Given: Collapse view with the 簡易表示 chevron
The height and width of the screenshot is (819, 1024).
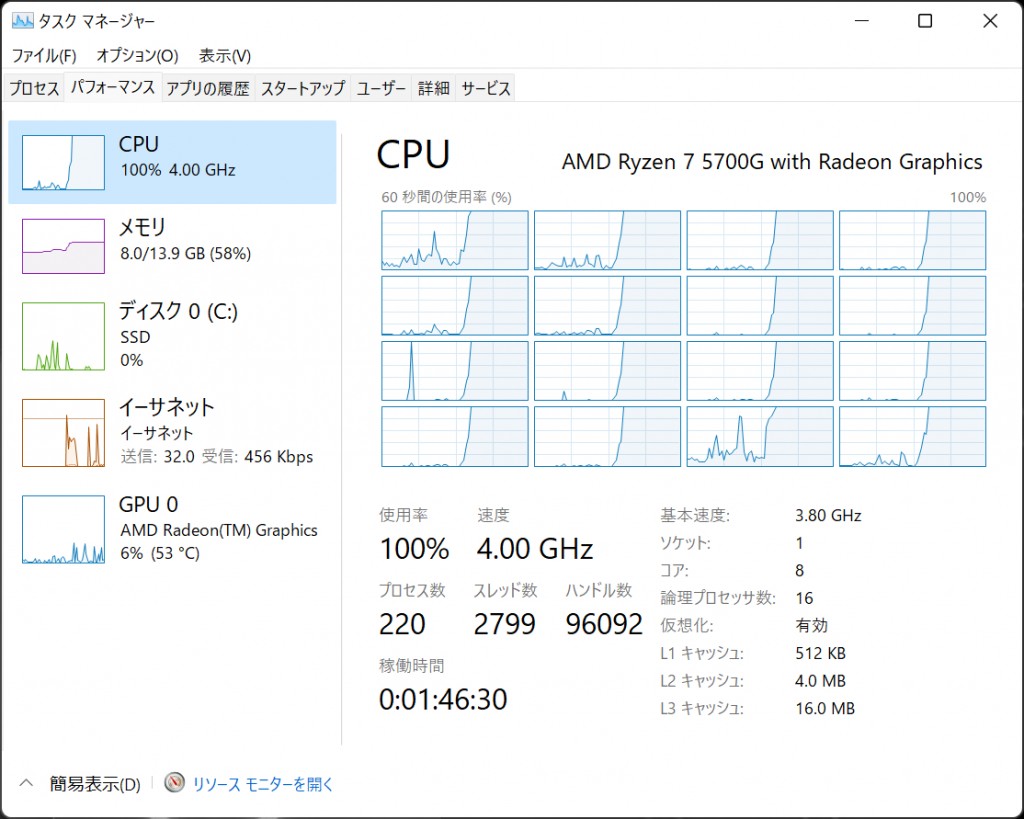Looking at the screenshot, I should point(27,784).
